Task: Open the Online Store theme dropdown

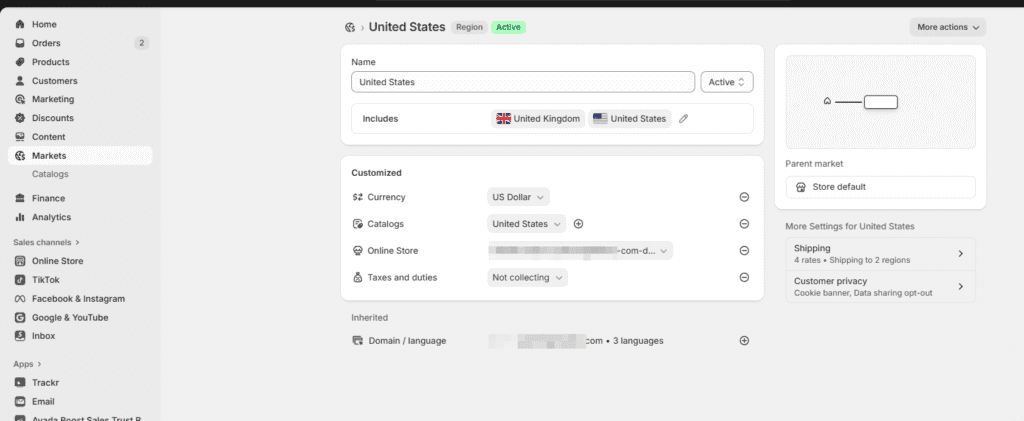Action: click(580, 251)
